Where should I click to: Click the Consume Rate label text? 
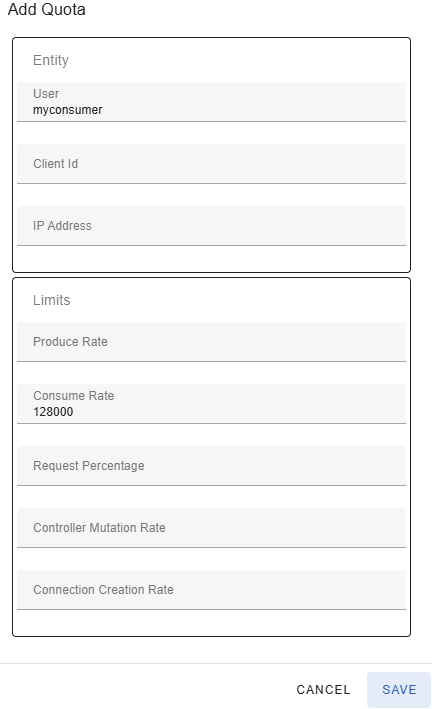(x=73, y=396)
